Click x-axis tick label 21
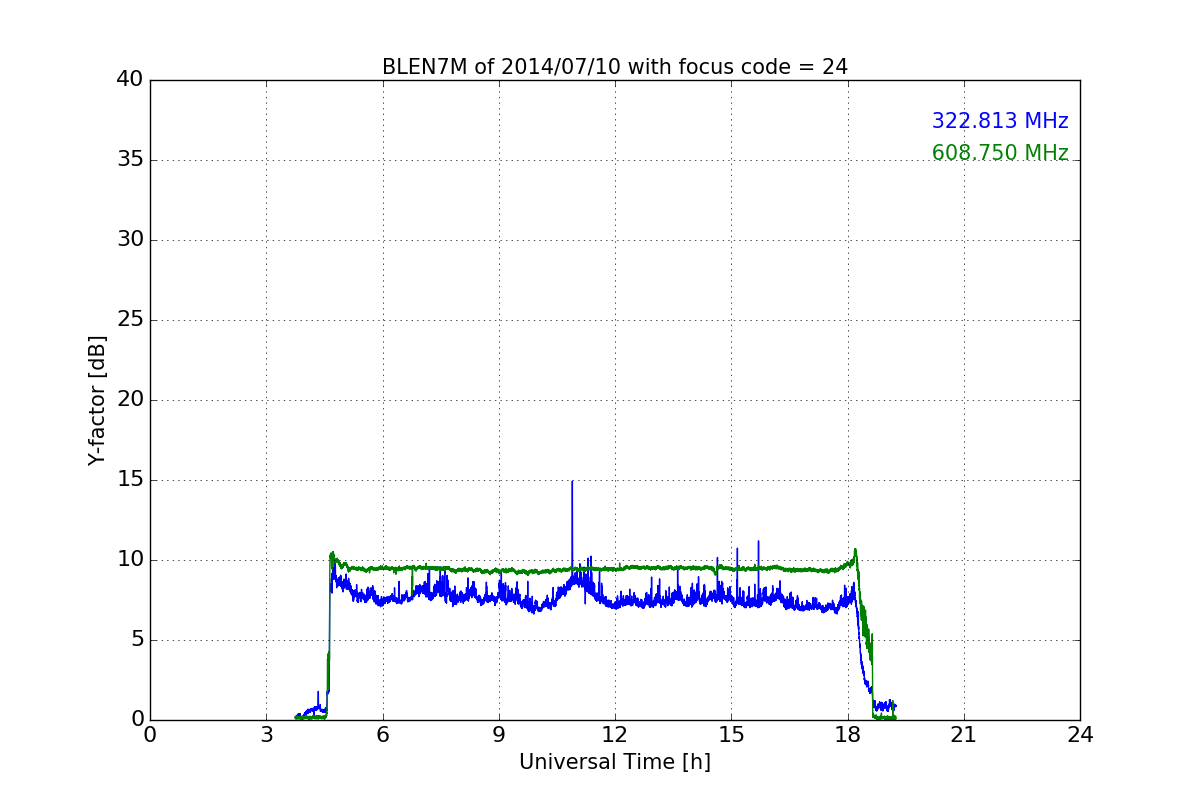Image resolution: width=1200 pixels, height=800 pixels. pyautogui.click(x=964, y=734)
